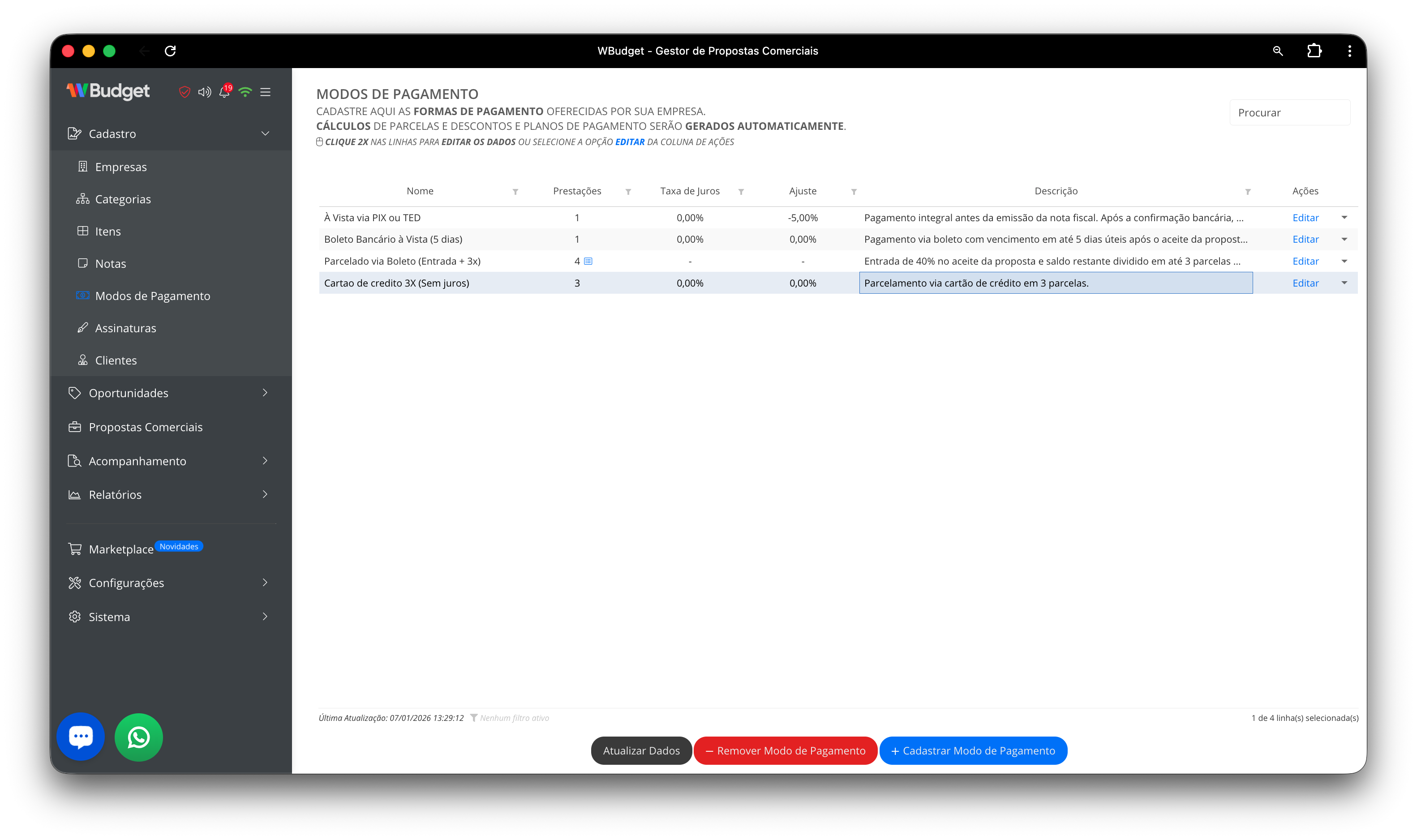
Task: Click the magnifier search icon in title bar
Action: 1278,51
